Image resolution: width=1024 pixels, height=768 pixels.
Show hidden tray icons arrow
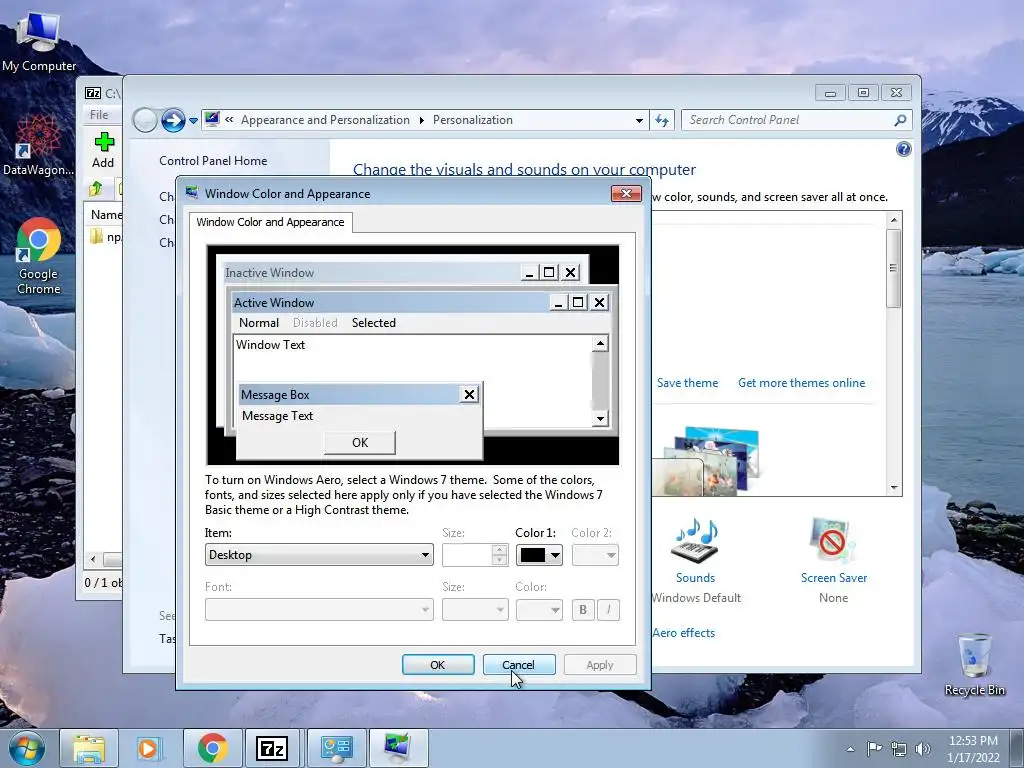850,749
